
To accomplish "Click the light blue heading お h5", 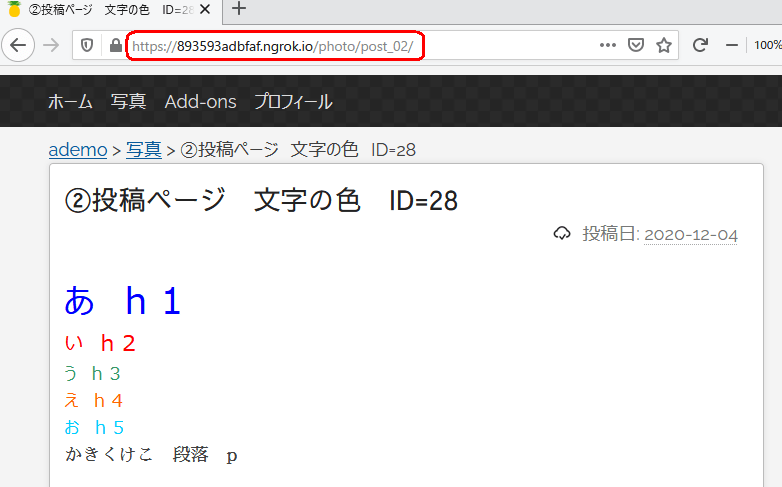I will coord(94,428).
